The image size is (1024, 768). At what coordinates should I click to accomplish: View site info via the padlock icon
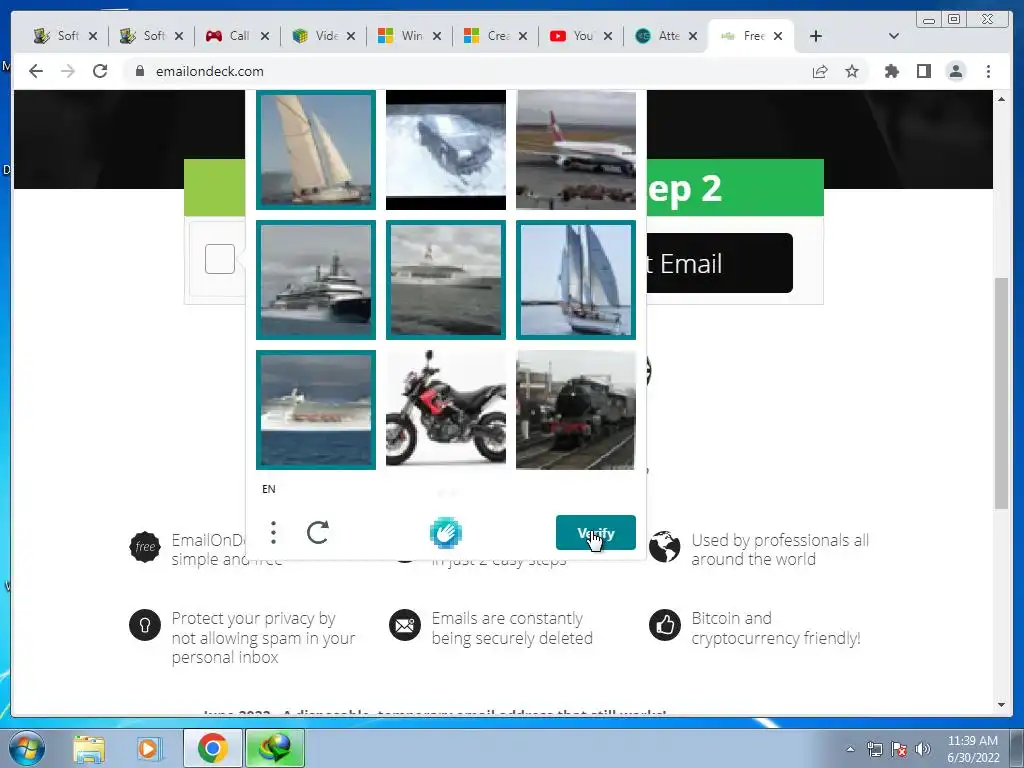(140, 71)
